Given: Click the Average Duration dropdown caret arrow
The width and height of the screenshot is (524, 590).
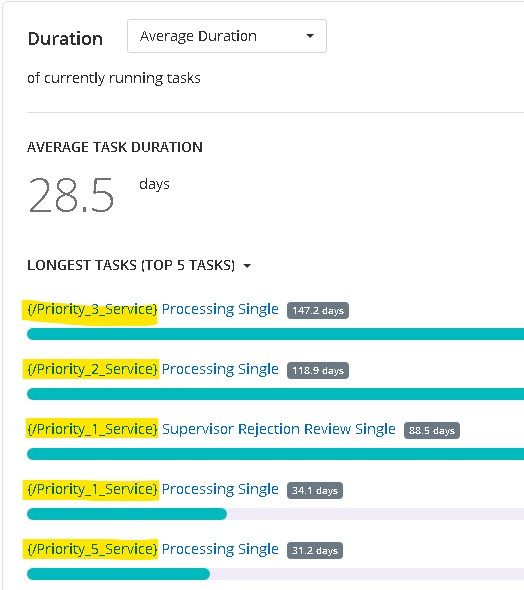Looking at the screenshot, I should click(310, 36).
